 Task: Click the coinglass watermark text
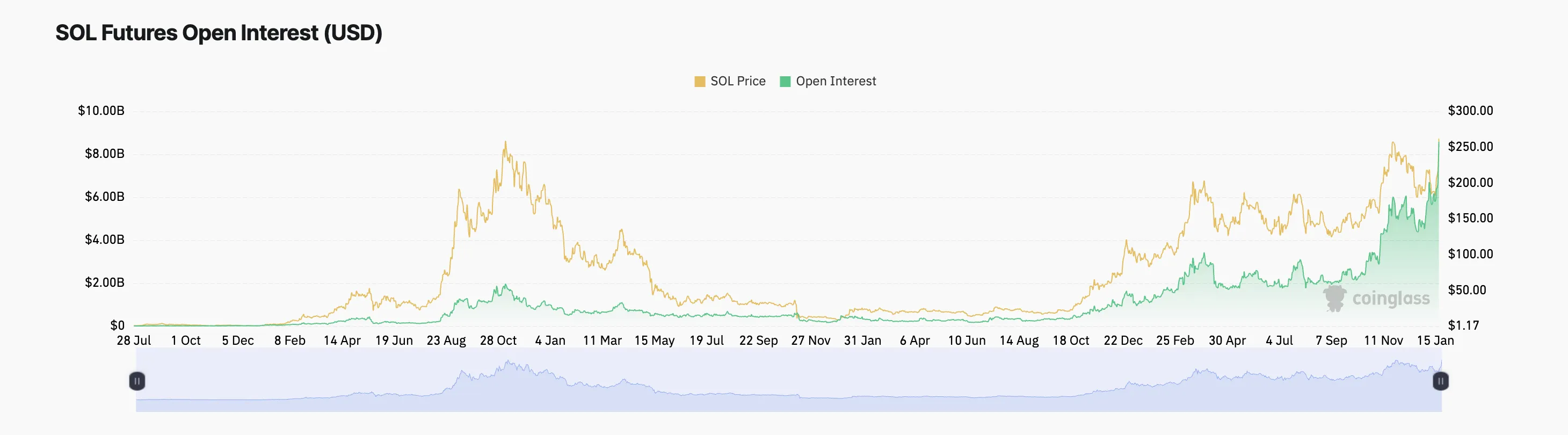tap(1391, 299)
